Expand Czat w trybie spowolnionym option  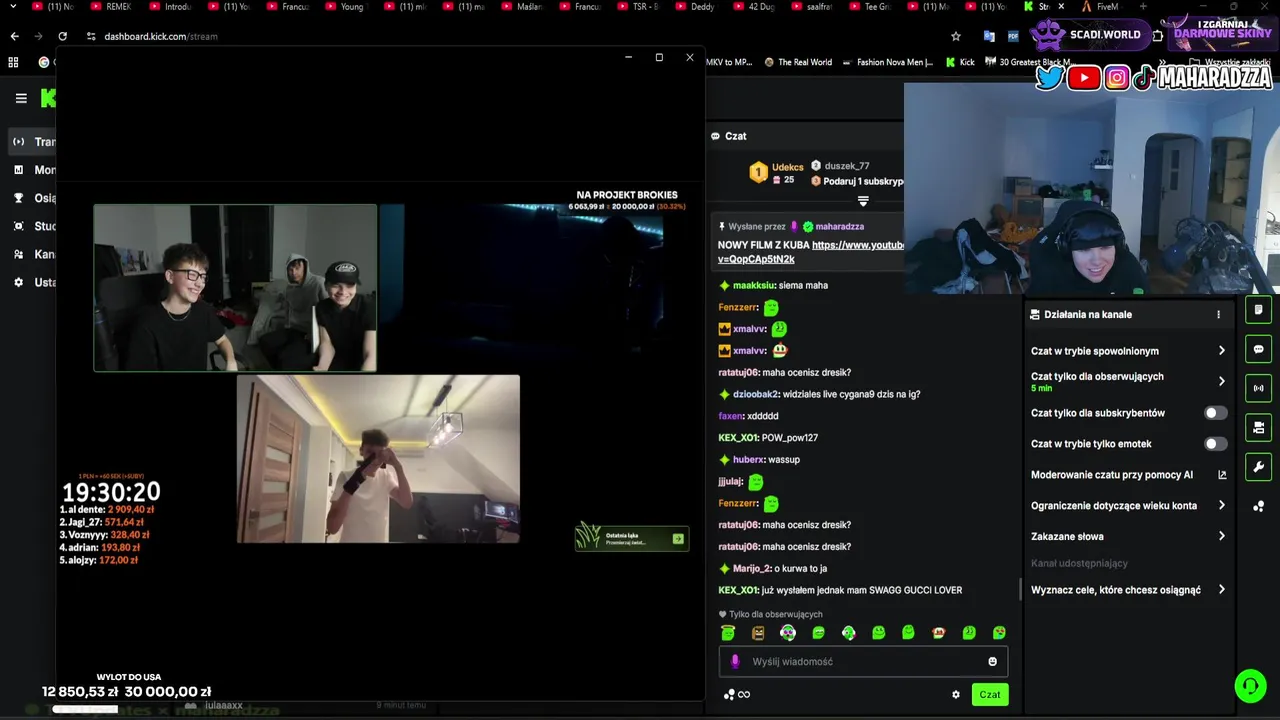[1222, 351]
